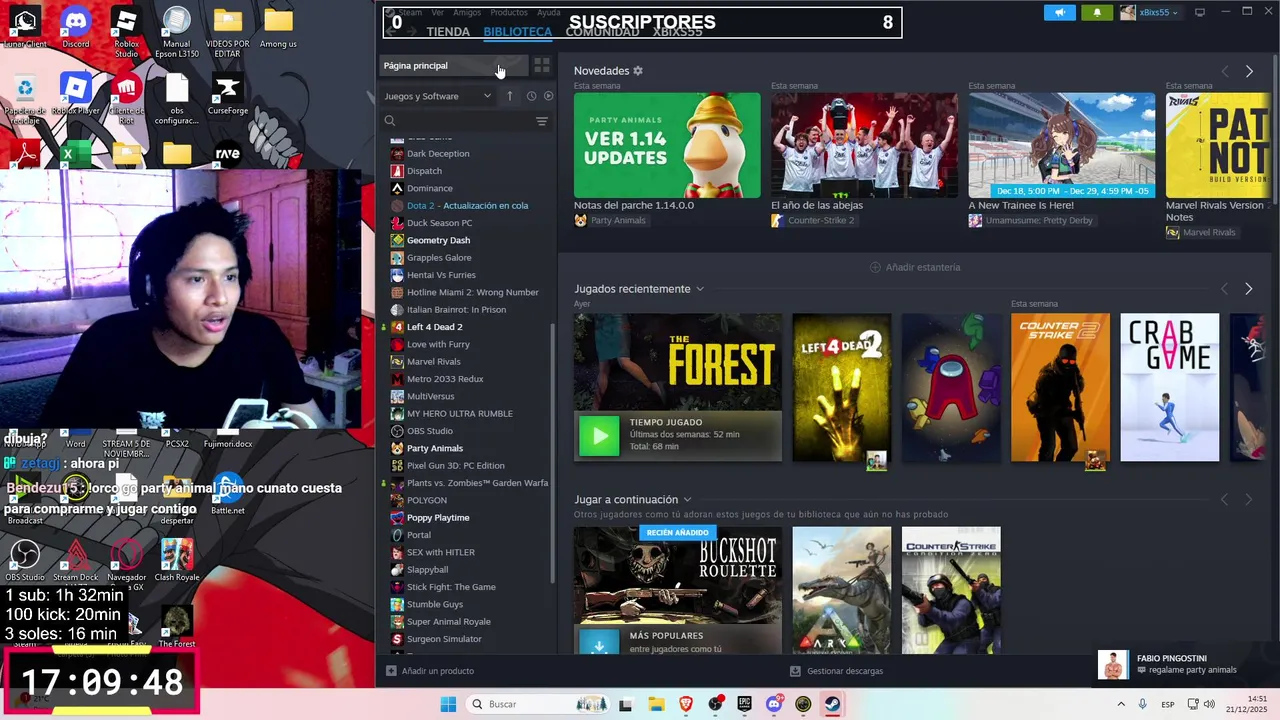
Task: Open the Amigos menu
Action: coord(467,12)
